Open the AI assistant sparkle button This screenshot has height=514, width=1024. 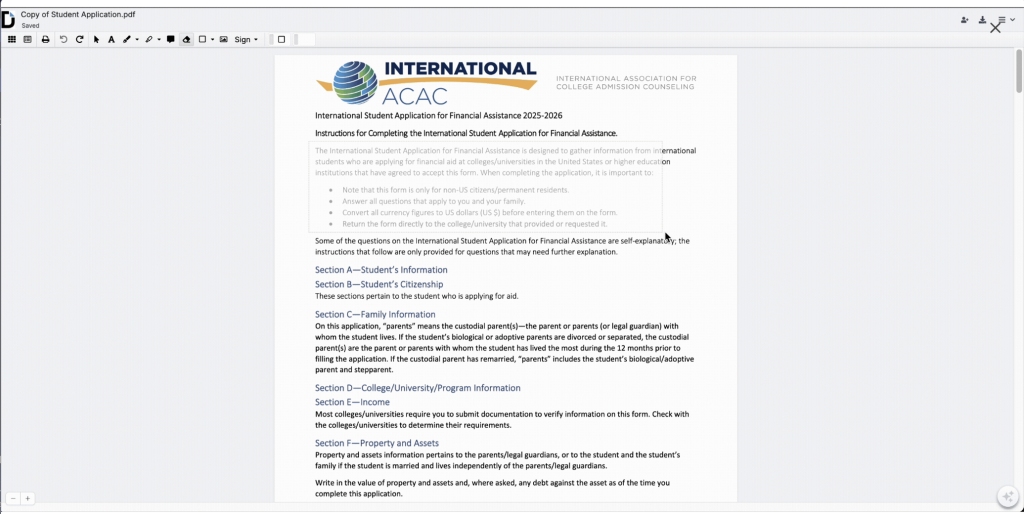pos(1008,497)
